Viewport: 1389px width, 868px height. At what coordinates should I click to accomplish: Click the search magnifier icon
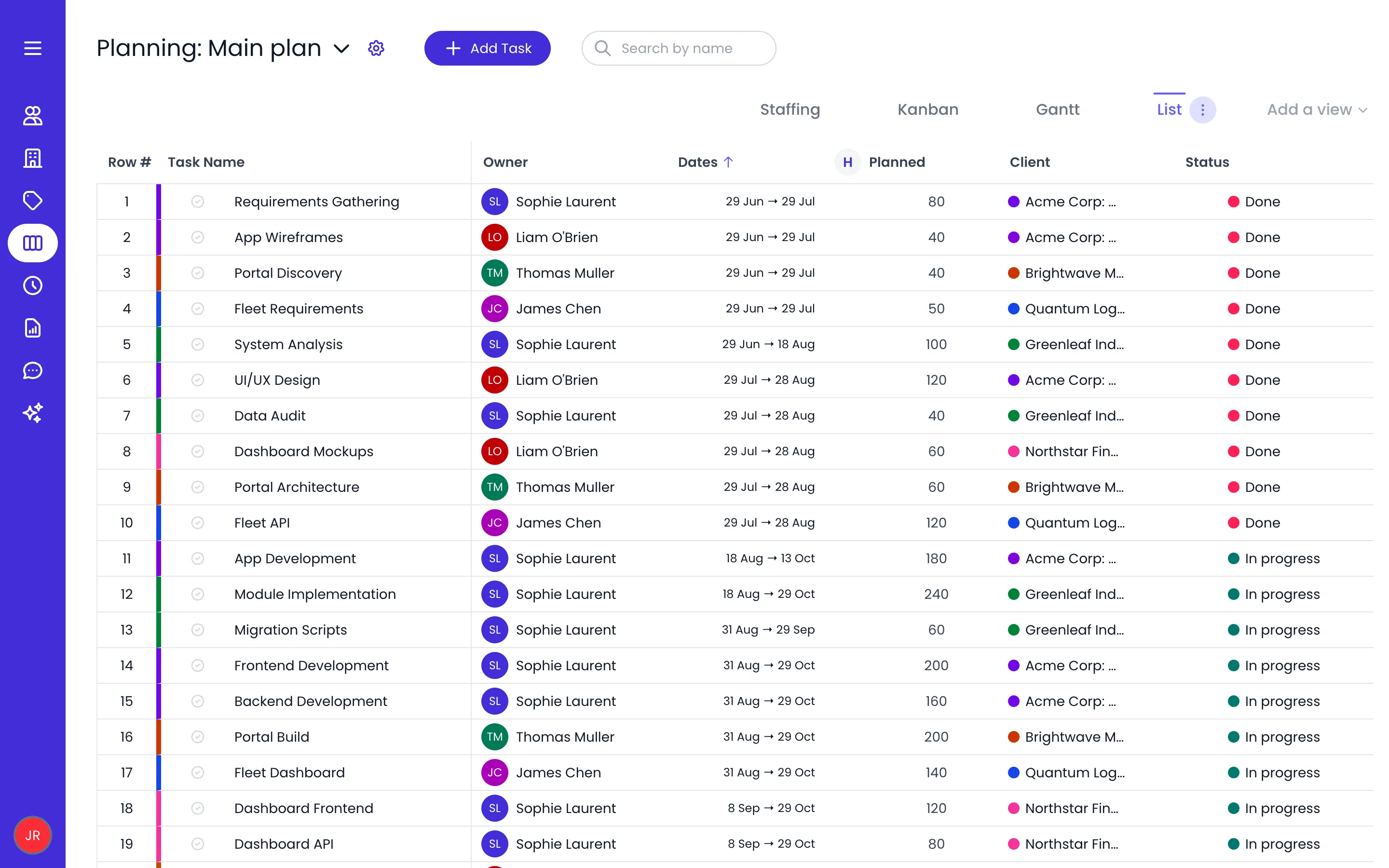[603, 48]
